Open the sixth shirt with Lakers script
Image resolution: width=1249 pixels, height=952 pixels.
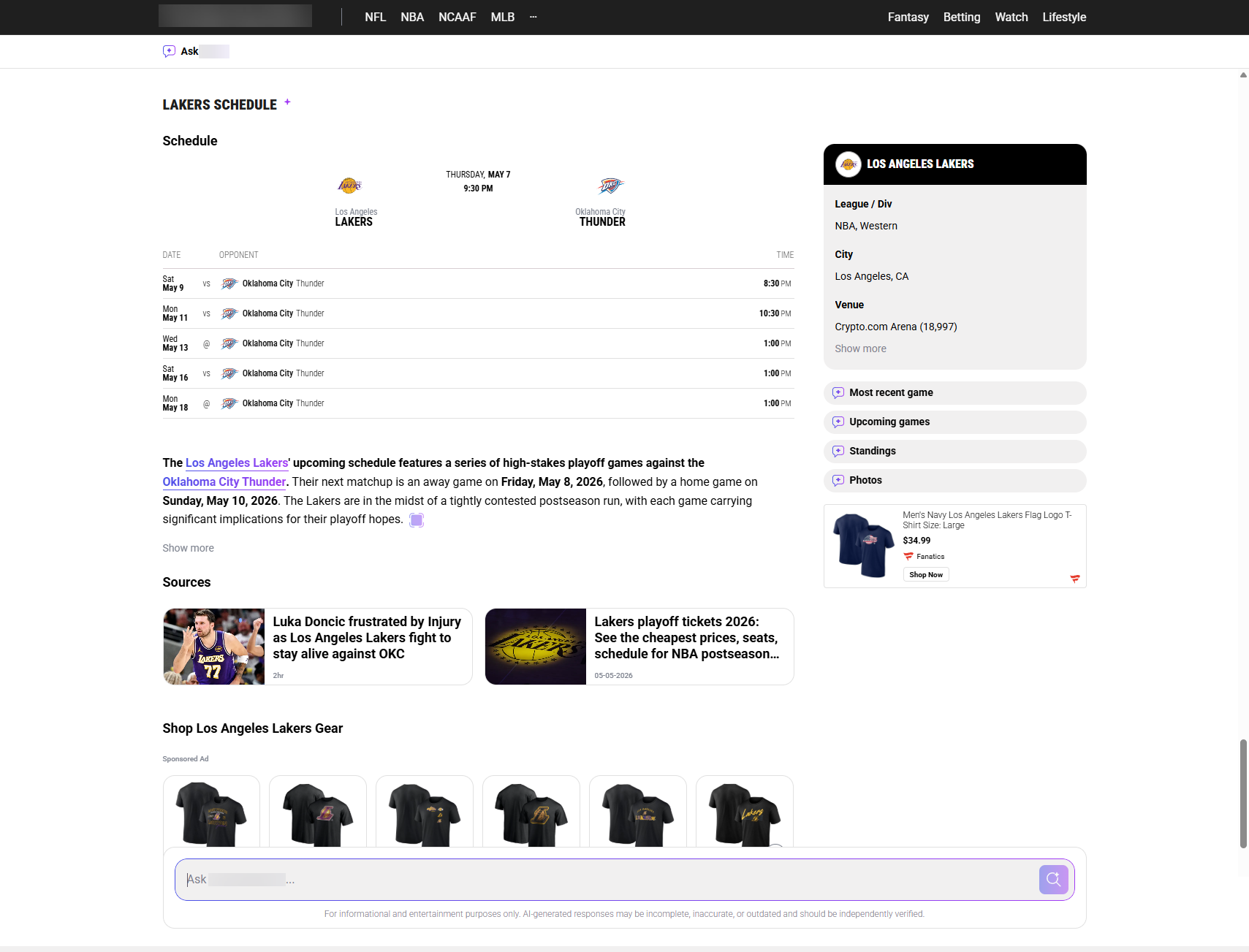tap(745, 811)
